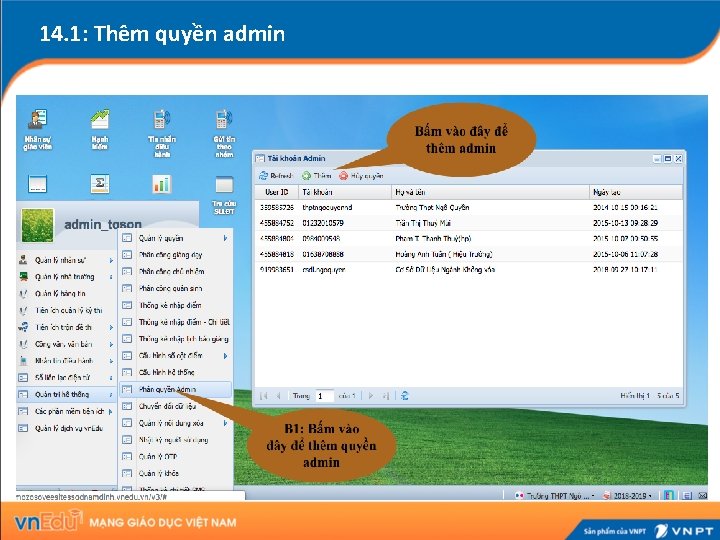This screenshot has width=720, height=540.
Task: Open the Tra cứu SLLĐT desktop icon
Action: [224, 195]
